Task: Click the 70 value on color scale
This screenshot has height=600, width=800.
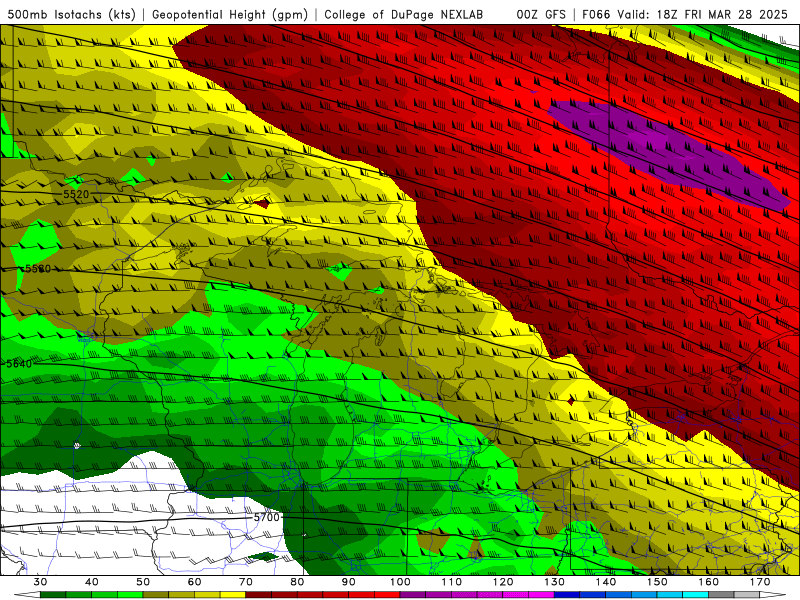Action: (x=246, y=582)
